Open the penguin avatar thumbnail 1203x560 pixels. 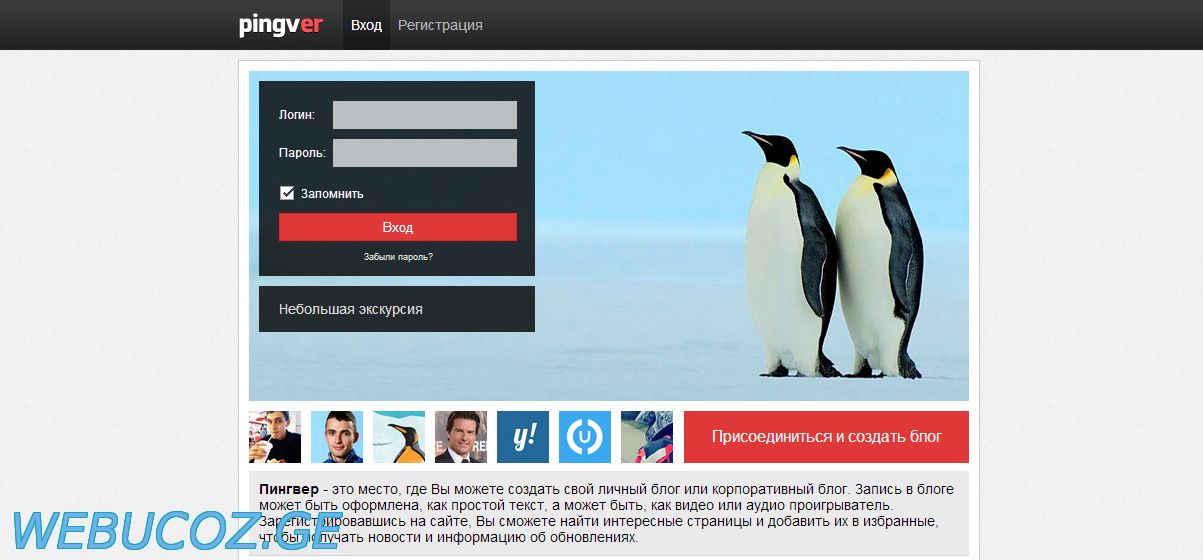(x=399, y=437)
